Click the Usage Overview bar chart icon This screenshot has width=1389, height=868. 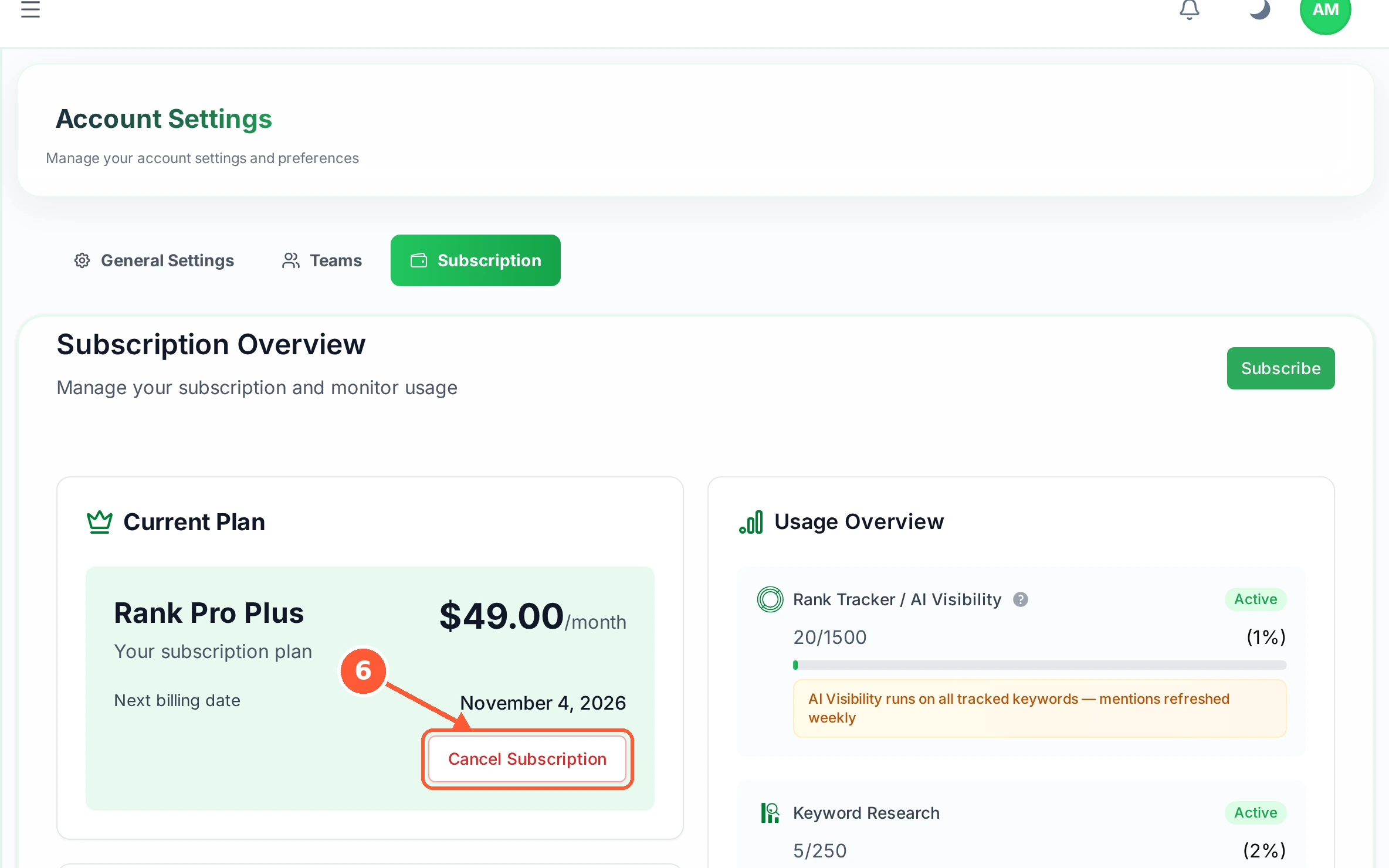tap(751, 522)
